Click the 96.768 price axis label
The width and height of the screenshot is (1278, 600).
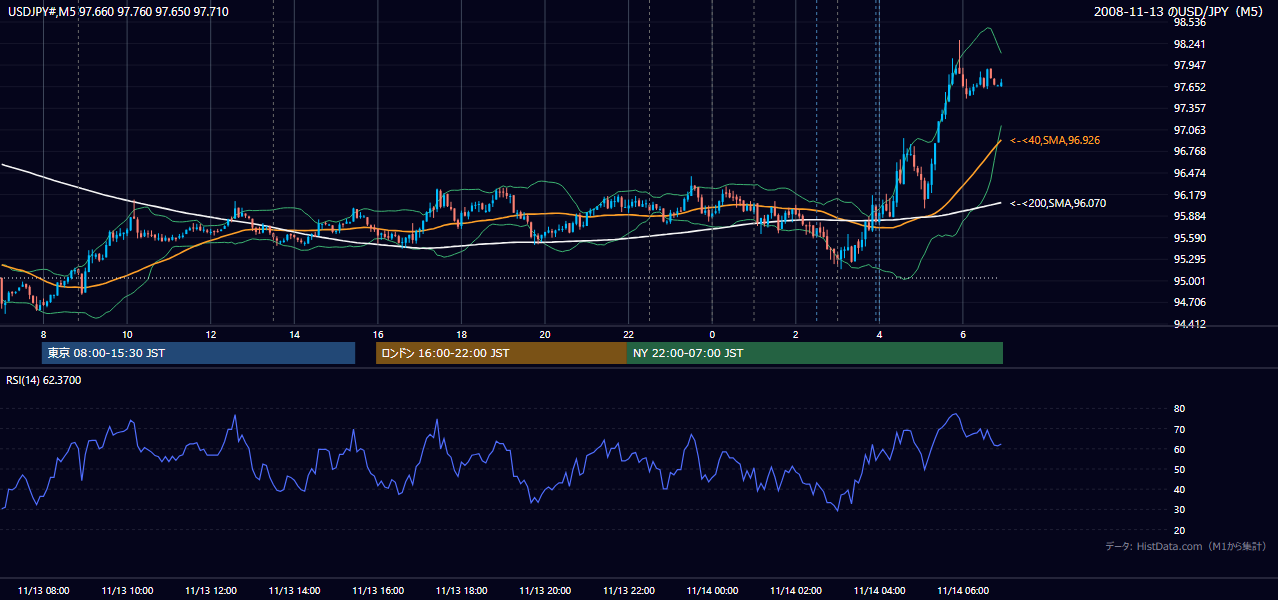tap(1189, 152)
